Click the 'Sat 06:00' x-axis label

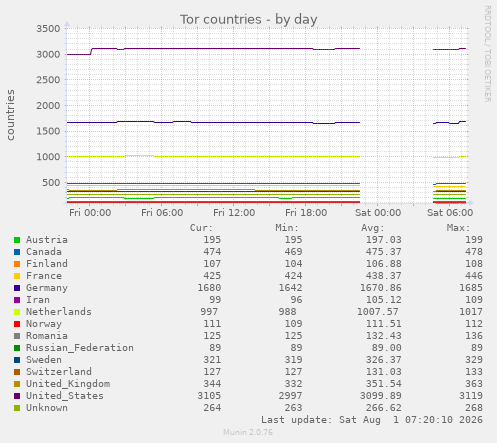(450, 213)
